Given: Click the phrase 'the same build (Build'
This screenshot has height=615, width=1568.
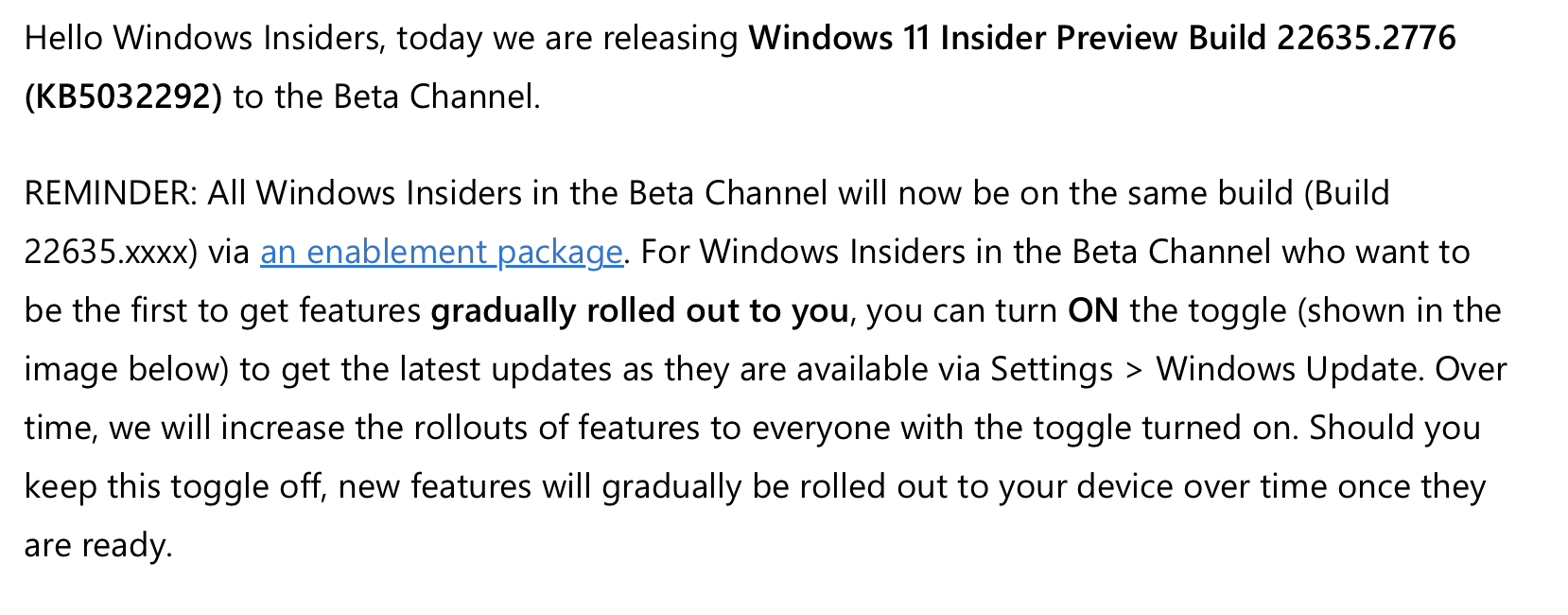Looking at the screenshot, I should point(1229,194).
